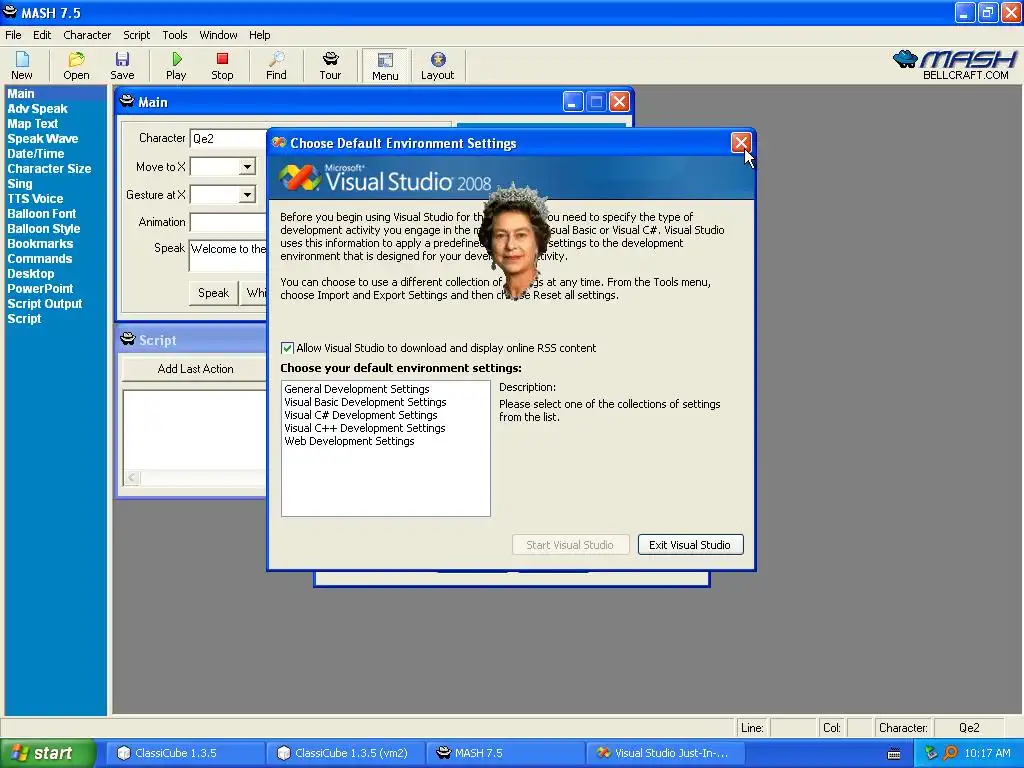
Task: Expand the Move to X dropdown
Action: point(247,167)
